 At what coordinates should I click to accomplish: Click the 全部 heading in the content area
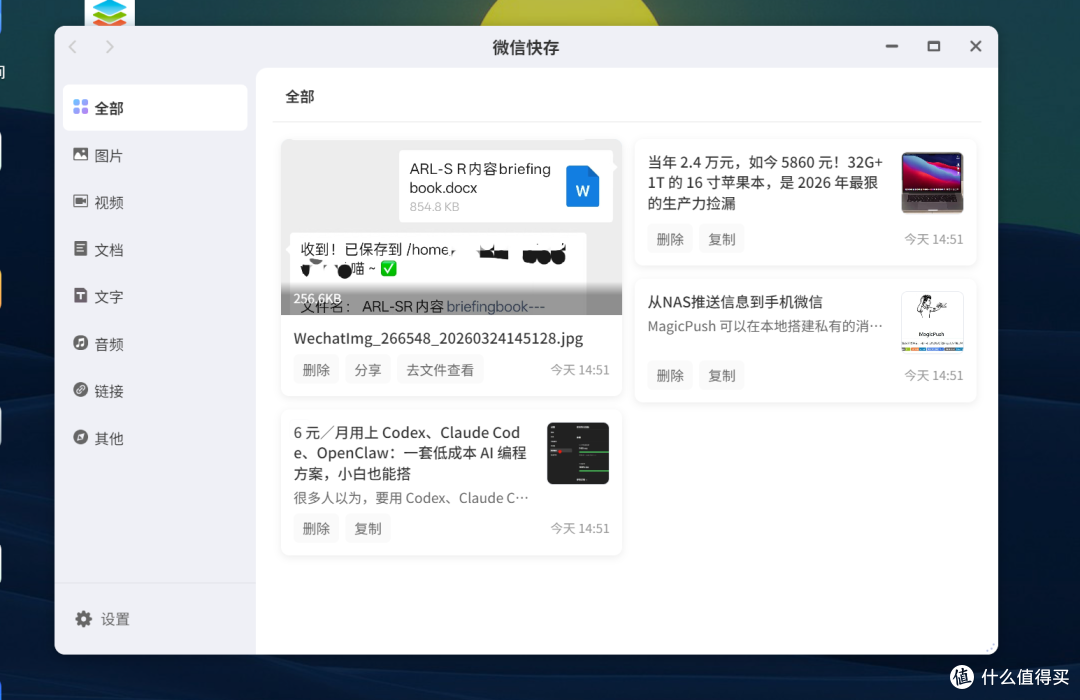click(300, 96)
